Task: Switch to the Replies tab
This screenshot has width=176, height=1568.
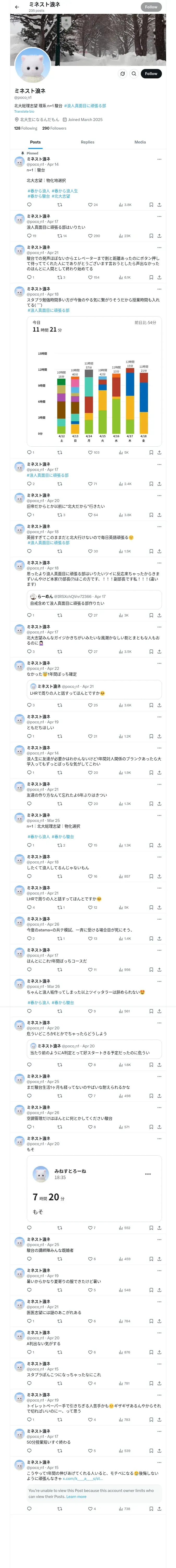Action: (x=87, y=142)
